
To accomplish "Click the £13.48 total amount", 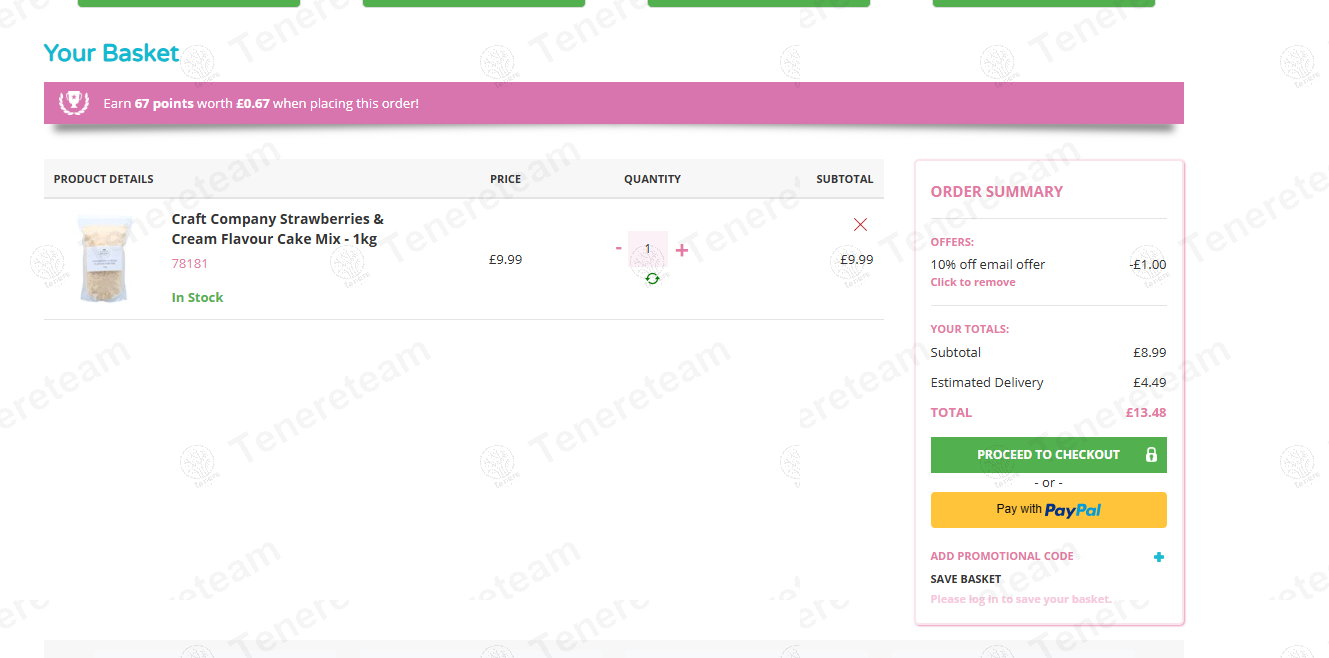I will click(1146, 412).
